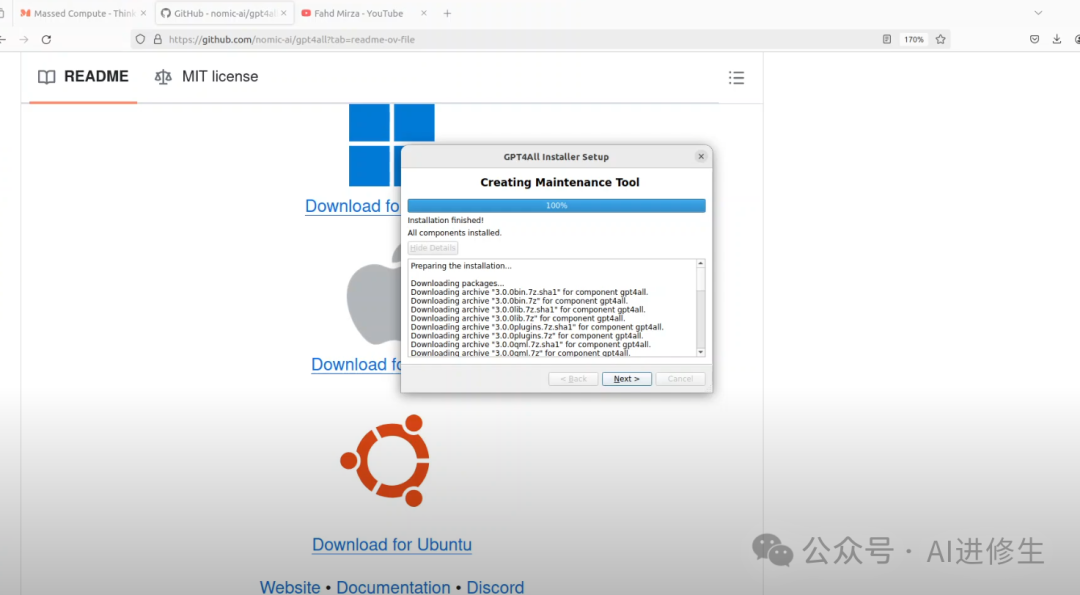Select the MIT license tab

pos(207,76)
